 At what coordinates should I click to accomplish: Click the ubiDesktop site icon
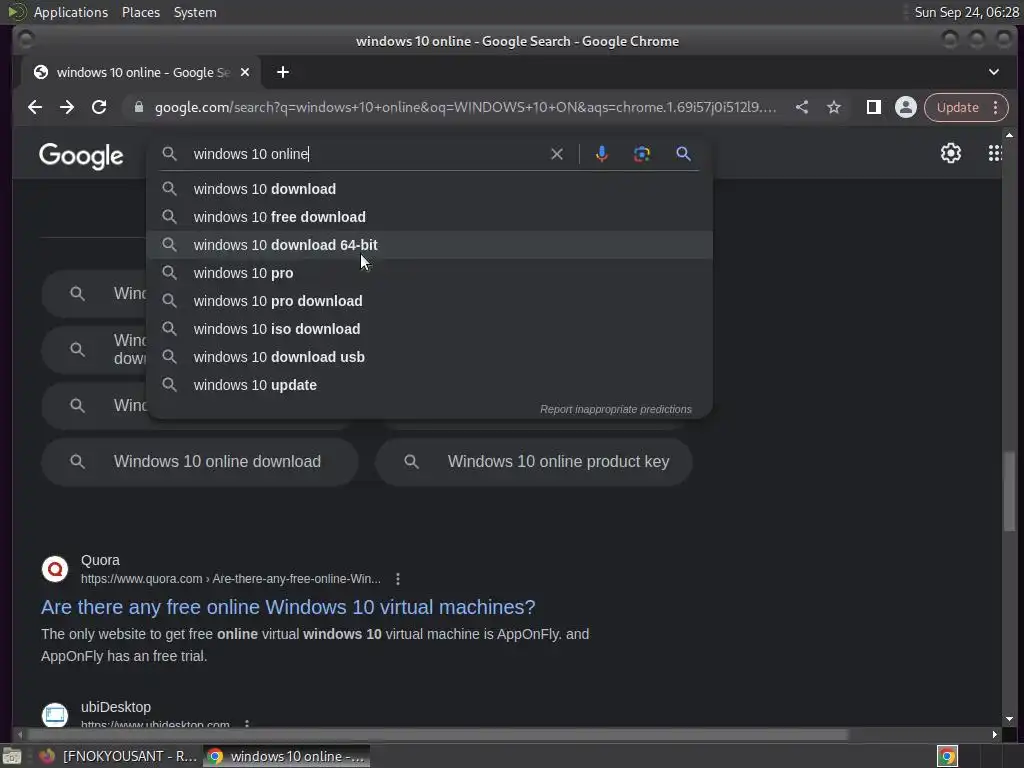click(x=55, y=715)
